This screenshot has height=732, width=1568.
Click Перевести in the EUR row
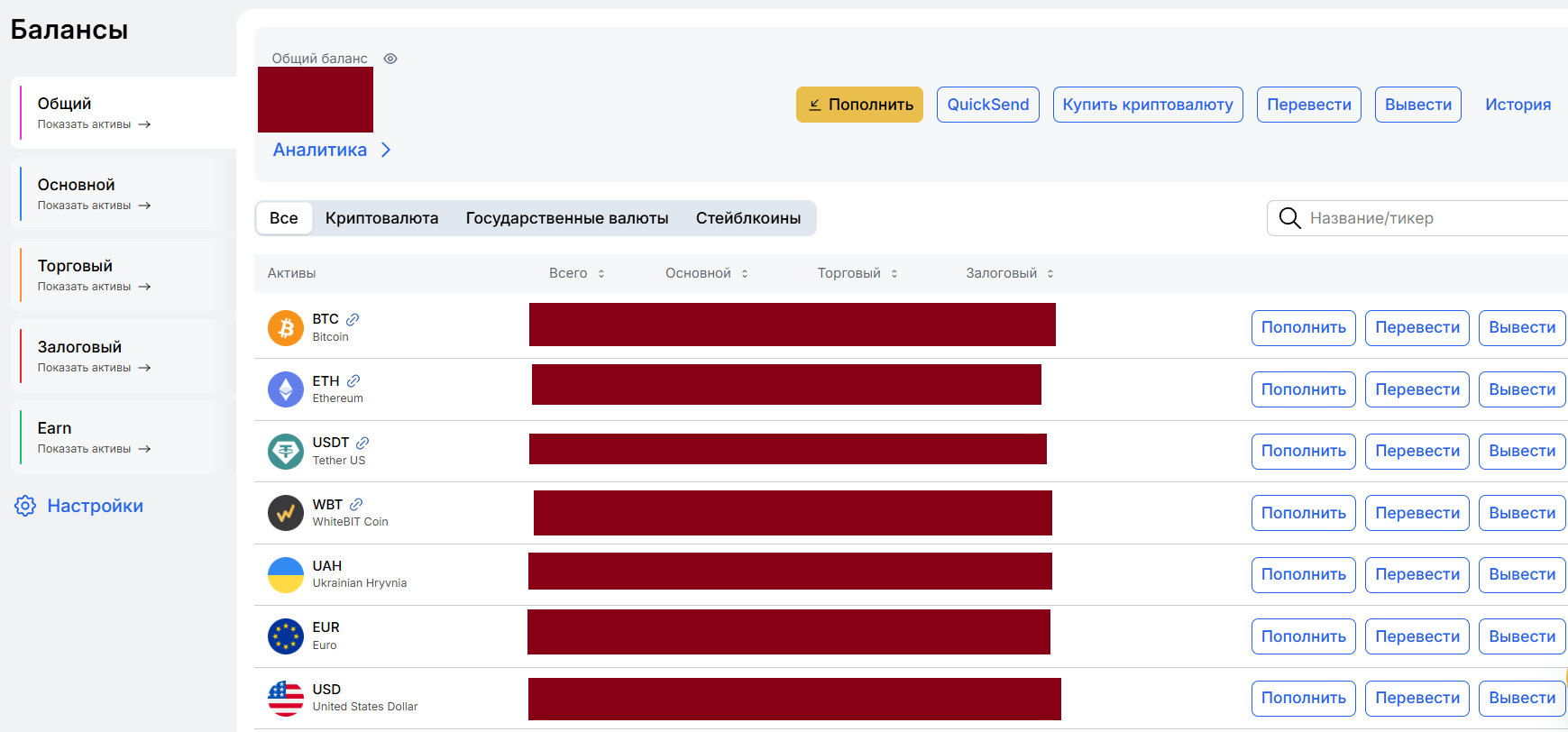pyautogui.click(x=1417, y=636)
